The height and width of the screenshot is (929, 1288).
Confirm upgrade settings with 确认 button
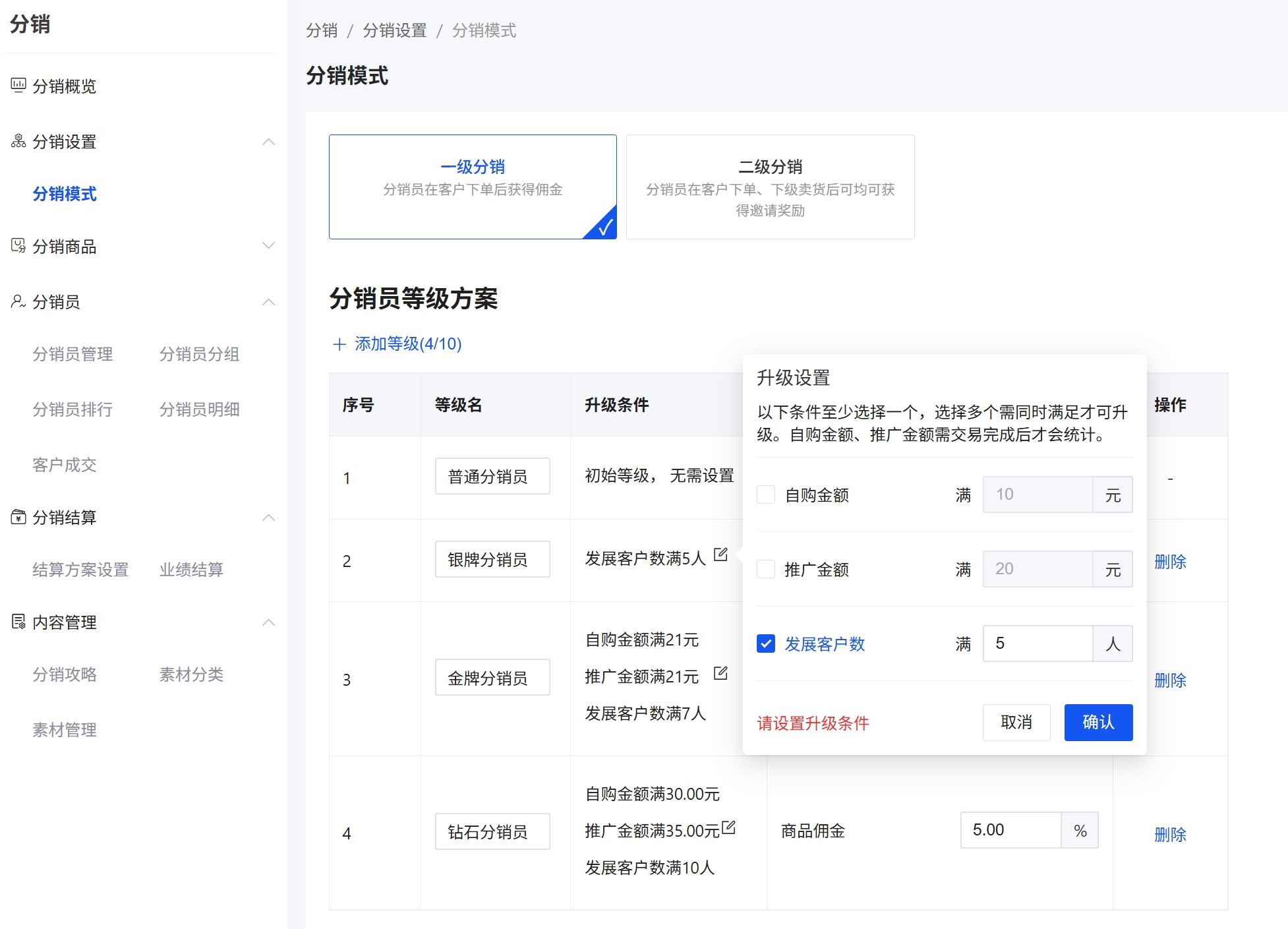coord(1098,722)
